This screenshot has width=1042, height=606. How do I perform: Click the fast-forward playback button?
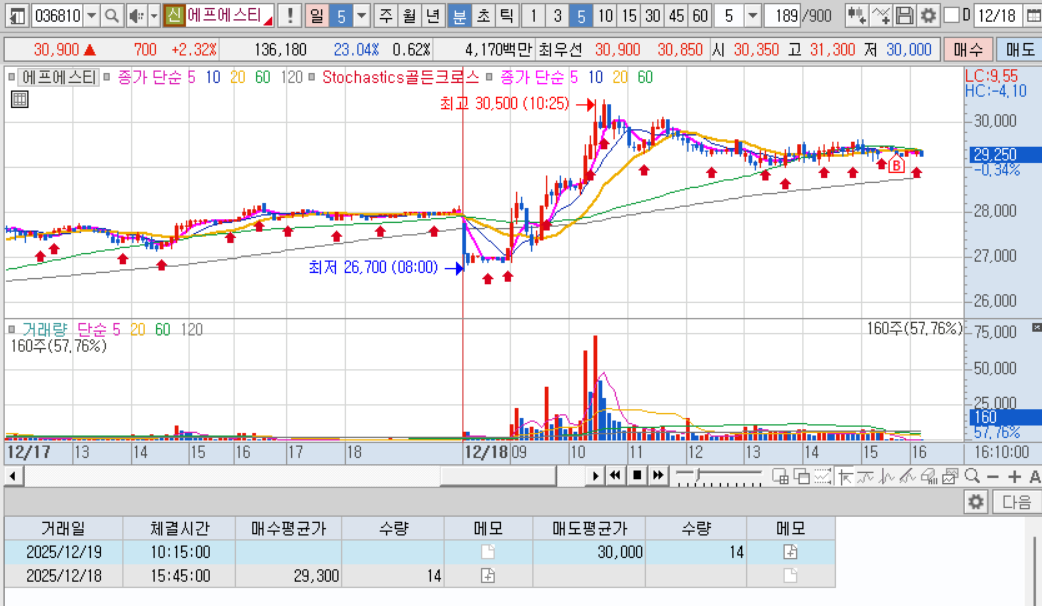click(658, 476)
